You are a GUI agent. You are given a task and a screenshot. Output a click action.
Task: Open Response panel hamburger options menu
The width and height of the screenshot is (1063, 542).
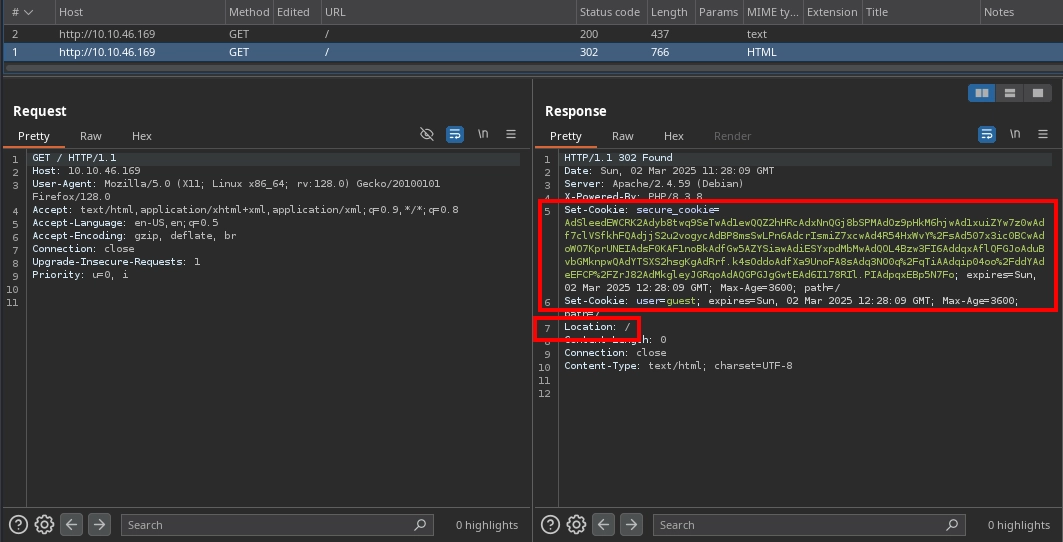pyautogui.click(x=1043, y=134)
